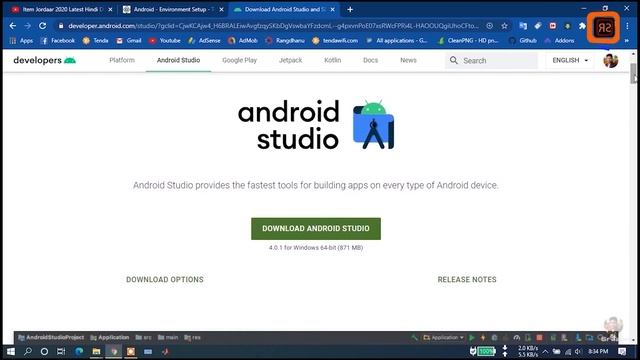Close the Android Environment Setup tab

(x=221, y=9)
